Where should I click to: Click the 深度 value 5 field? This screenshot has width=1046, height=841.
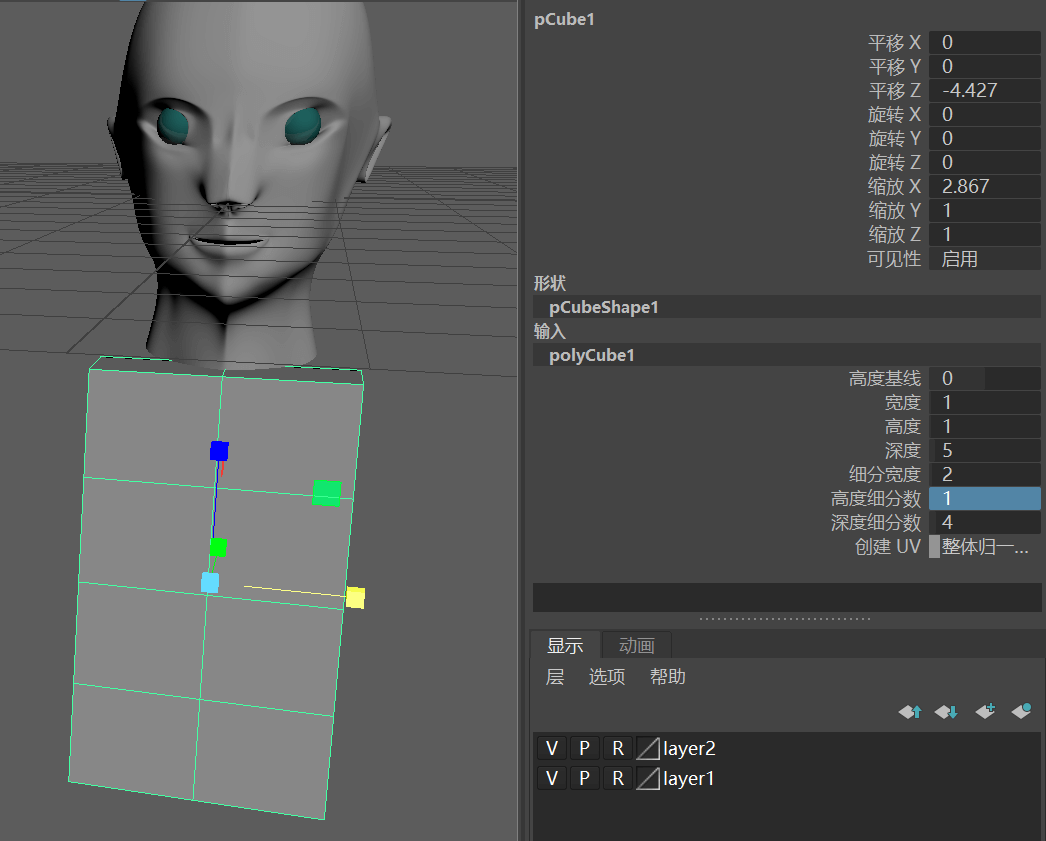(x=985, y=451)
